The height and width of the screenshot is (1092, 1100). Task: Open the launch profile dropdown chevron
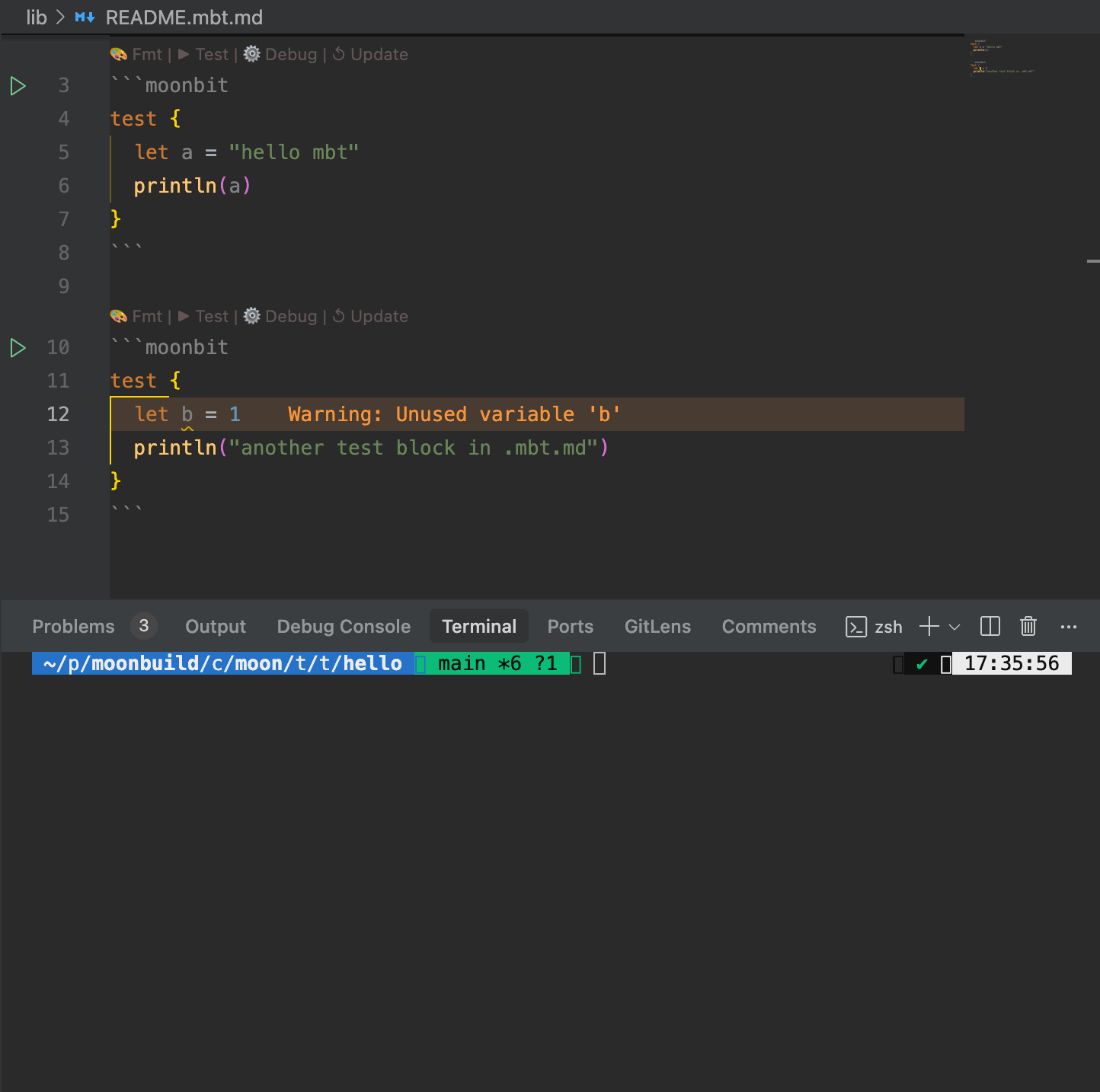(955, 627)
